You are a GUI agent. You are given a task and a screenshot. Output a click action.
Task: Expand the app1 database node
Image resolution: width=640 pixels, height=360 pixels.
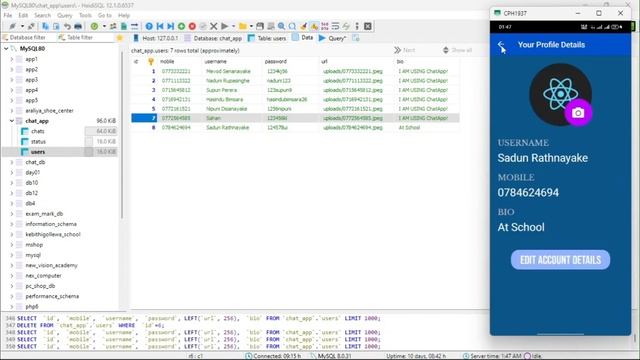pos(12,59)
